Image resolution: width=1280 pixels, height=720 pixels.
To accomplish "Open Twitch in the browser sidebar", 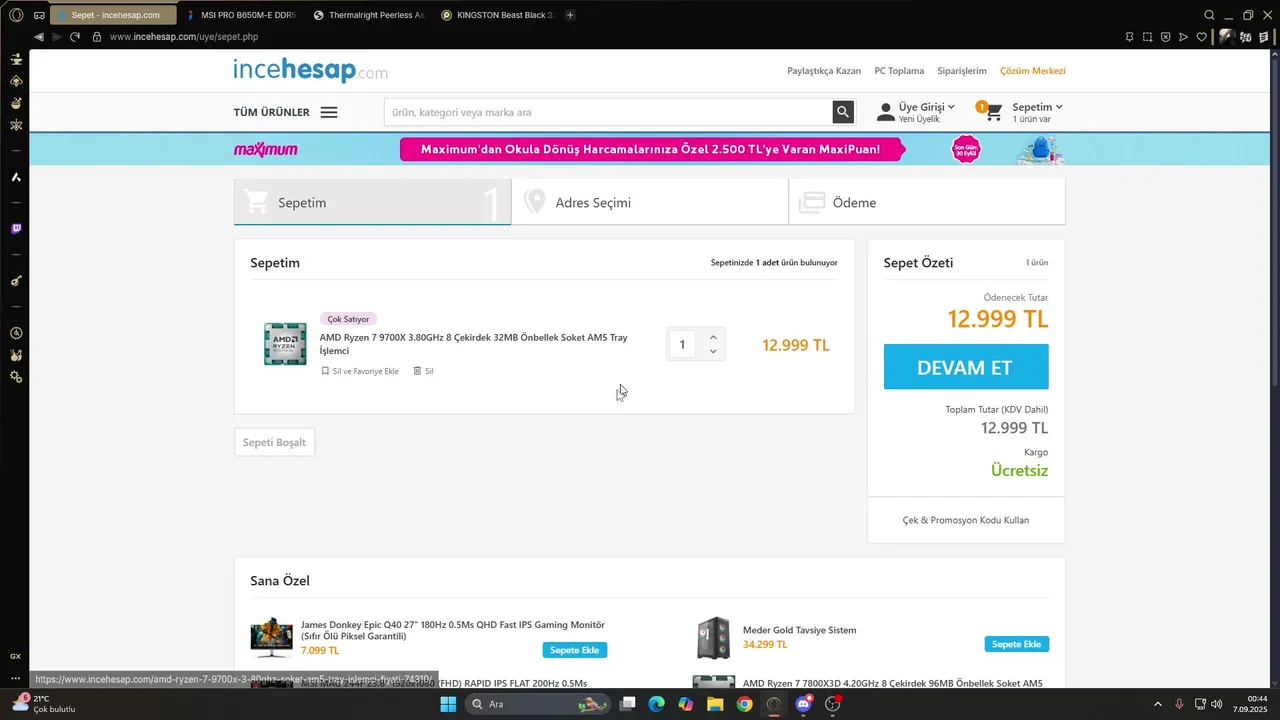I will (x=16, y=229).
